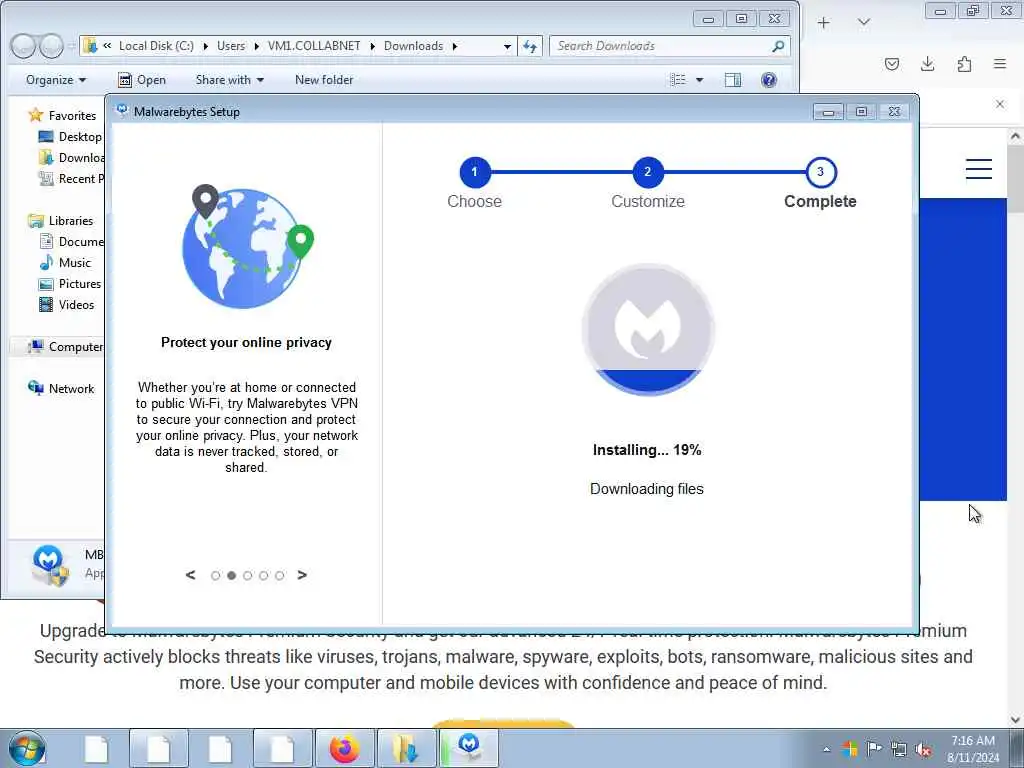
Task: Advance to the next Malwarebytes carousel slide
Action: pos(302,575)
